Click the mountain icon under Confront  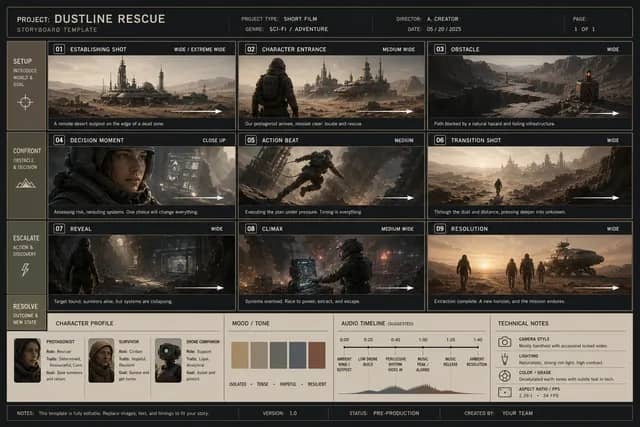[x=25, y=183]
